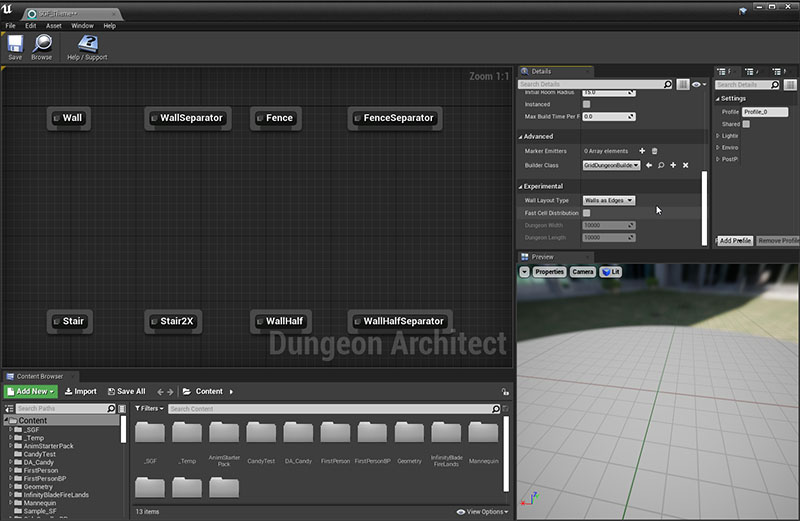The width and height of the screenshot is (800, 521).
Task: Click Save All button
Action: click(127, 391)
